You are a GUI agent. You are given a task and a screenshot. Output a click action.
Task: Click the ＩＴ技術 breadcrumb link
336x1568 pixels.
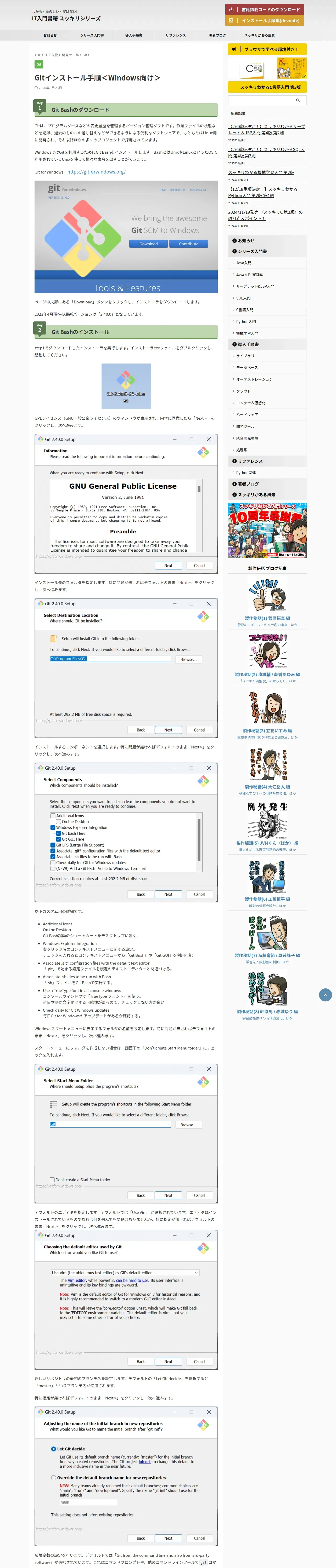pos(52,55)
